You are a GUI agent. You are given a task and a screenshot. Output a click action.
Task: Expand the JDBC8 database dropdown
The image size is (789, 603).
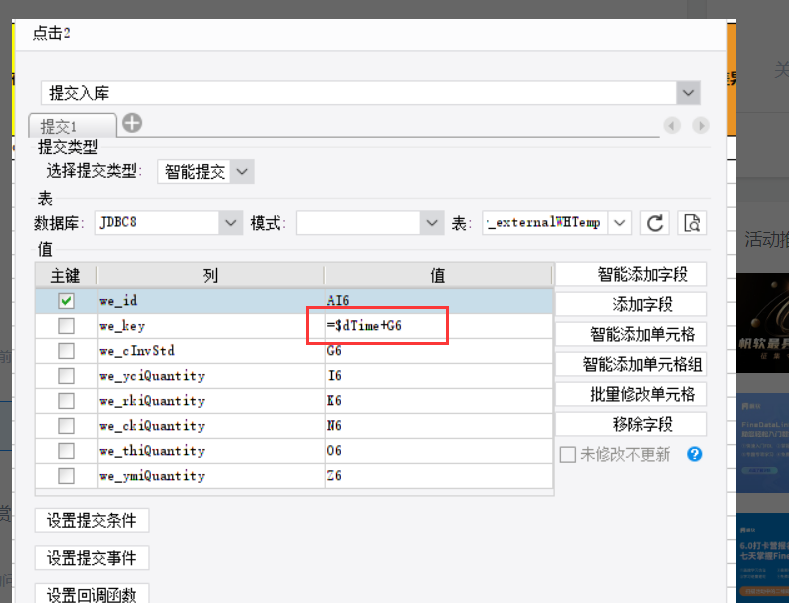click(x=230, y=222)
